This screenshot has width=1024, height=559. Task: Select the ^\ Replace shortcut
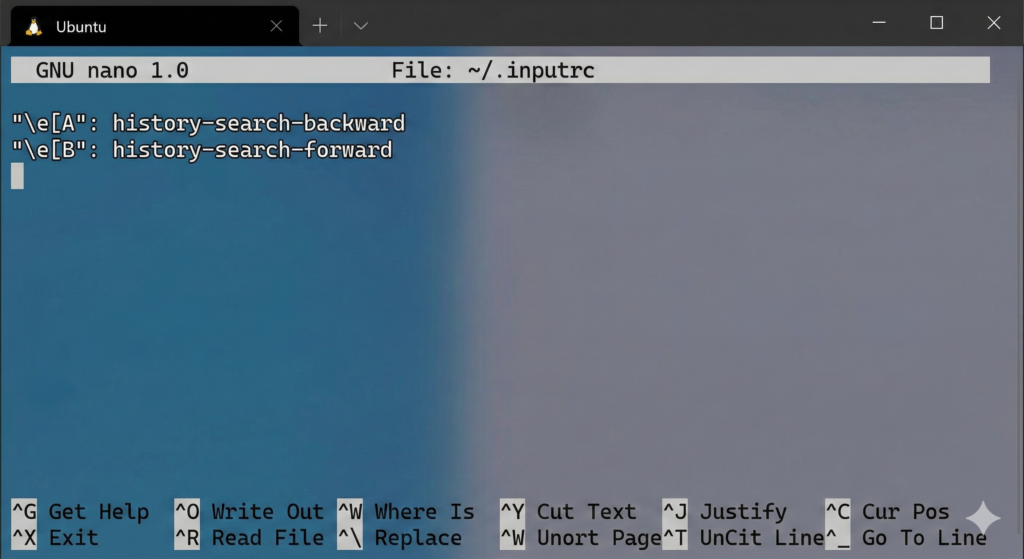400,538
